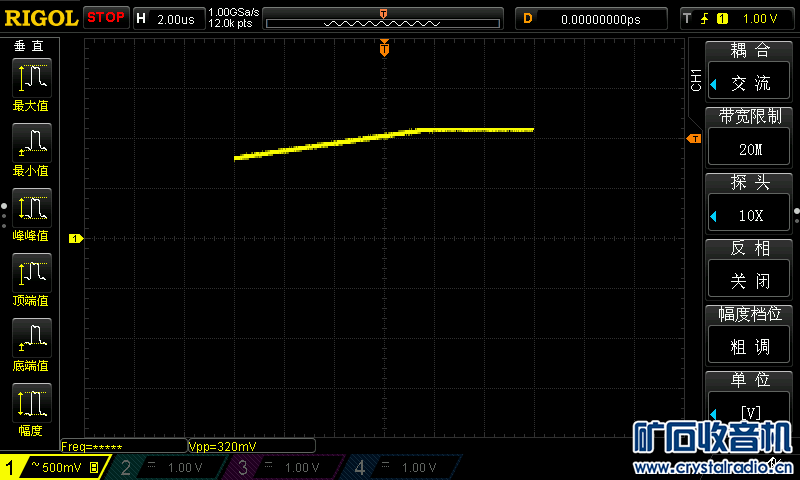Click the delay D 0.00000000ps readout
The height and width of the screenshot is (480, 800).
(591, 19)
